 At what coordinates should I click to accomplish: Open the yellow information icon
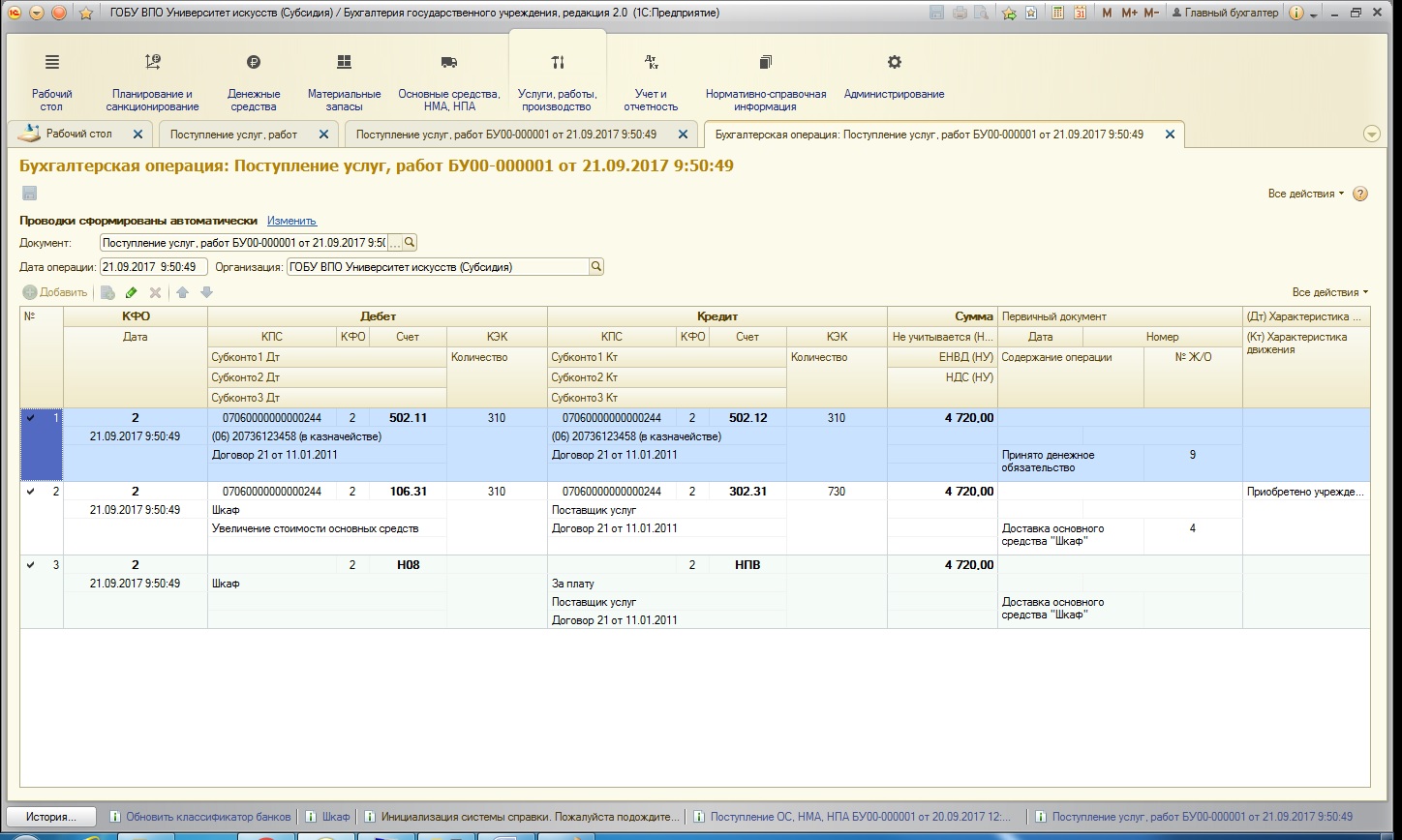click(x=1297, y=14)
